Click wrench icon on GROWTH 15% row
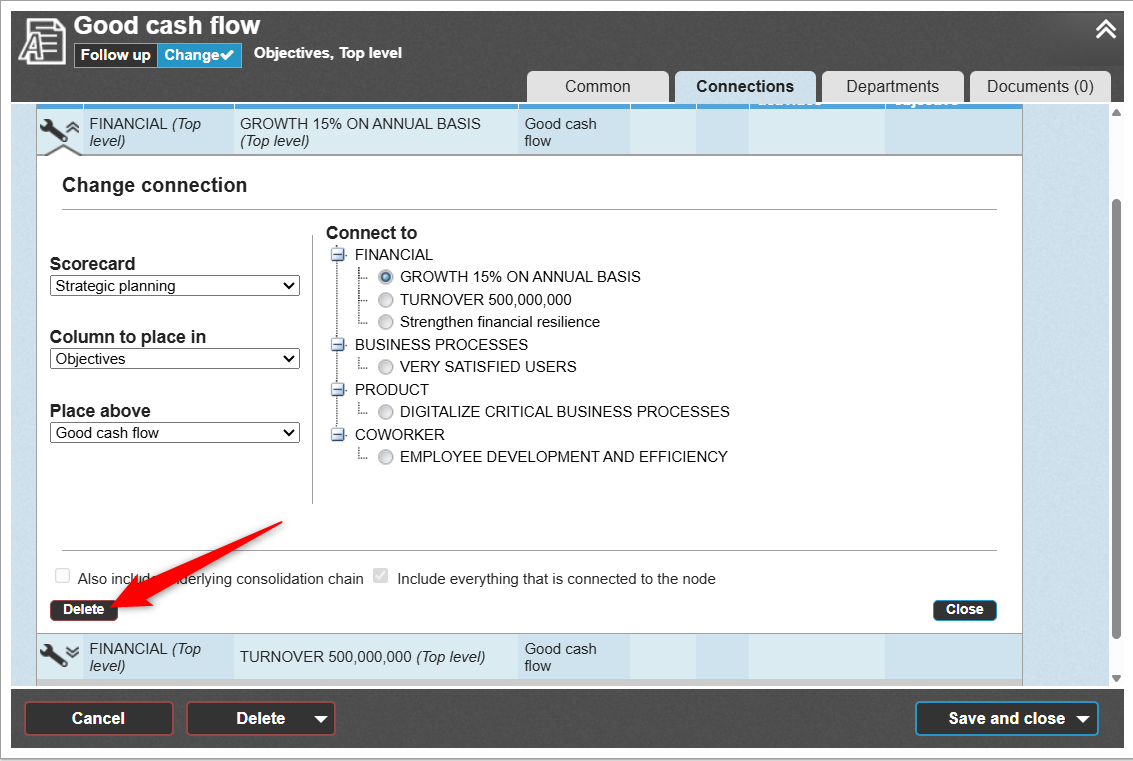This screenshot has height=761, width=1133. (x=53, y=131)
